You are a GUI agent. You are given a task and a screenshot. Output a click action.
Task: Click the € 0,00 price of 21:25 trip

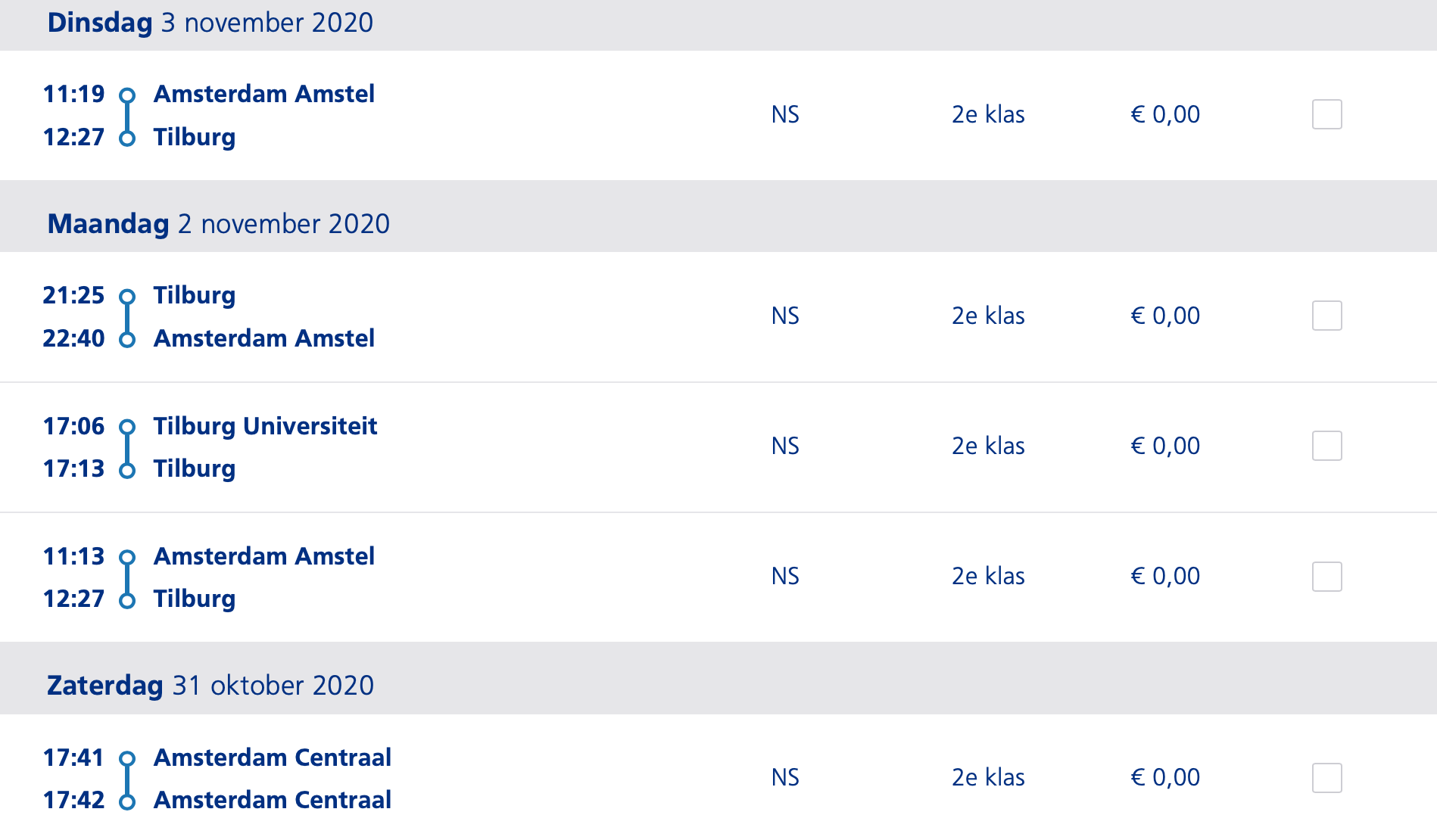click(x=1165, y=316)
